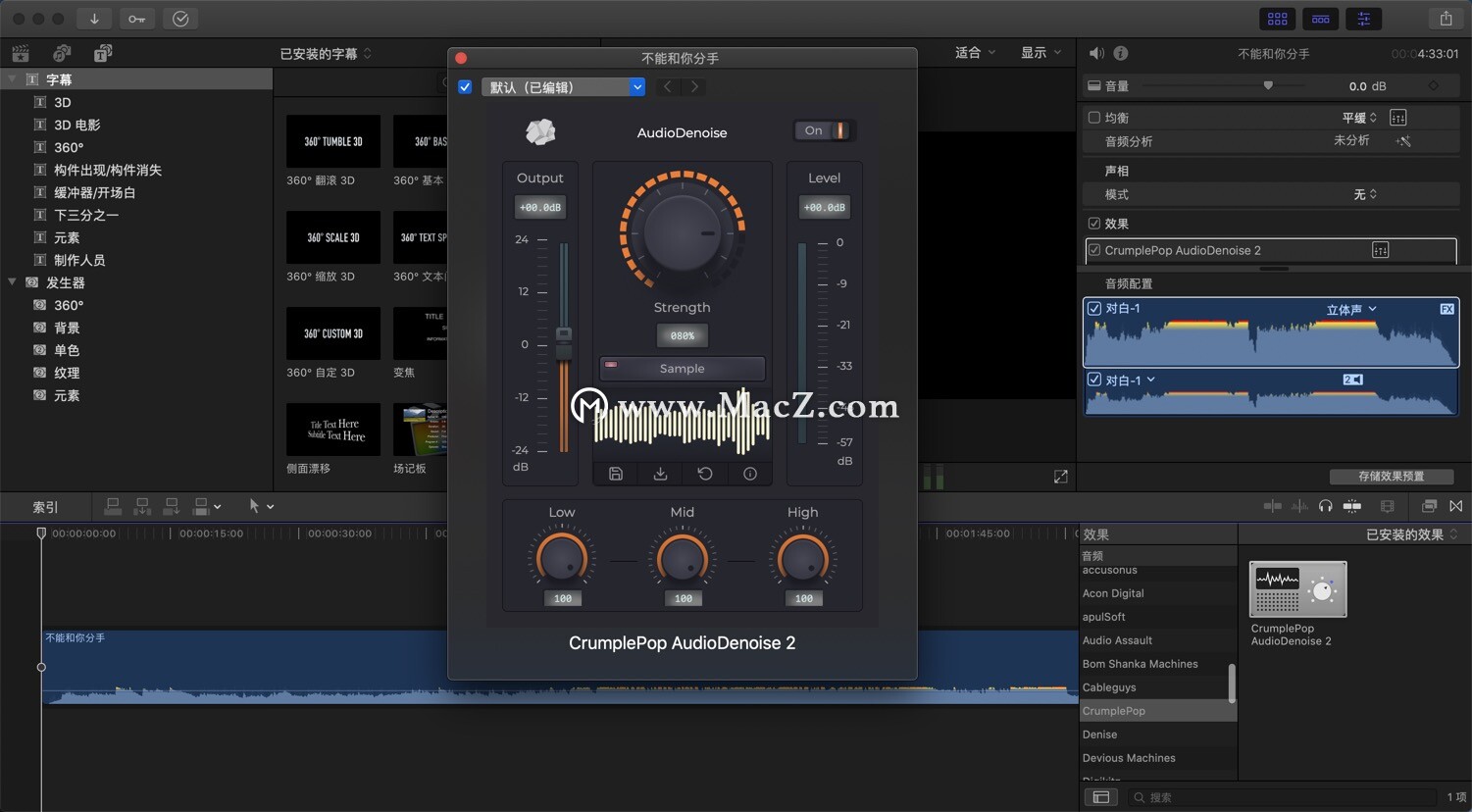Screen dimensions: 1472x812
Task: Adjust the 音量 volume slider handle
Action: (x=1268, y=86)
